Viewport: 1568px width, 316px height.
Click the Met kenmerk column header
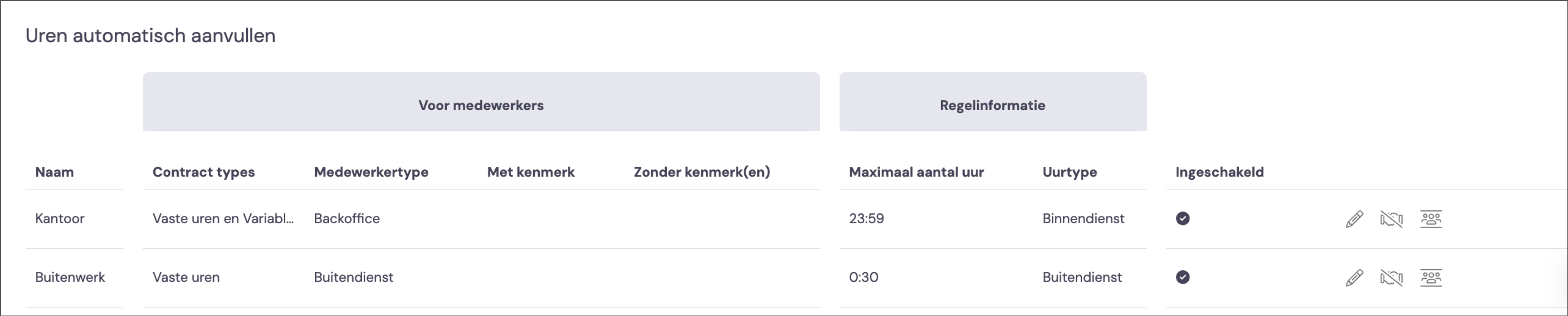531,172
